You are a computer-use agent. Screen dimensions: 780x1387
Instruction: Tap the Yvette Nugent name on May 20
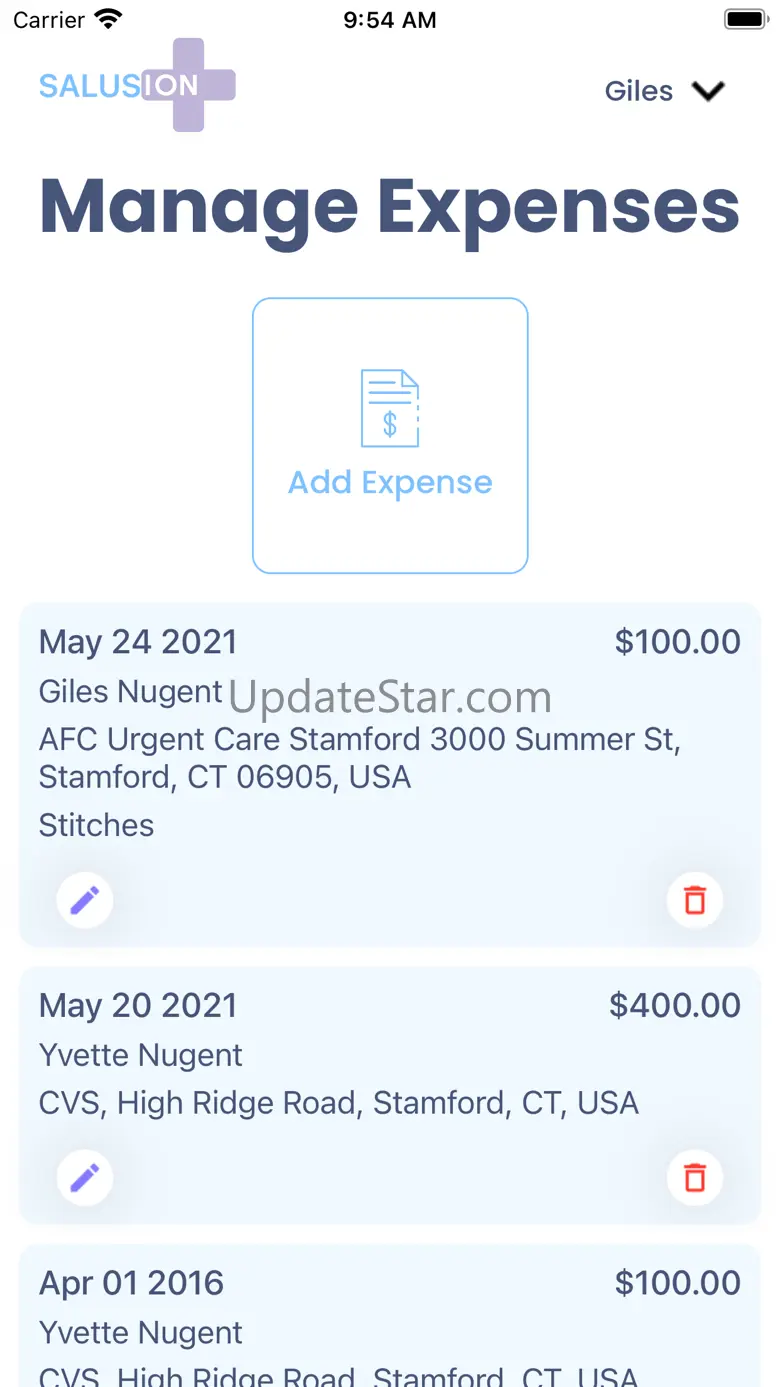[x=141, y=1055]
